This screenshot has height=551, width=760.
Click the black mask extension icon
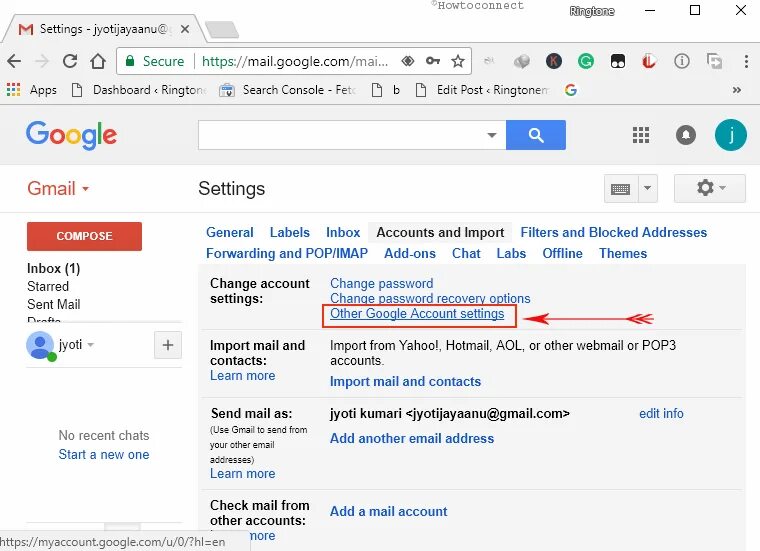coord(618,61)
